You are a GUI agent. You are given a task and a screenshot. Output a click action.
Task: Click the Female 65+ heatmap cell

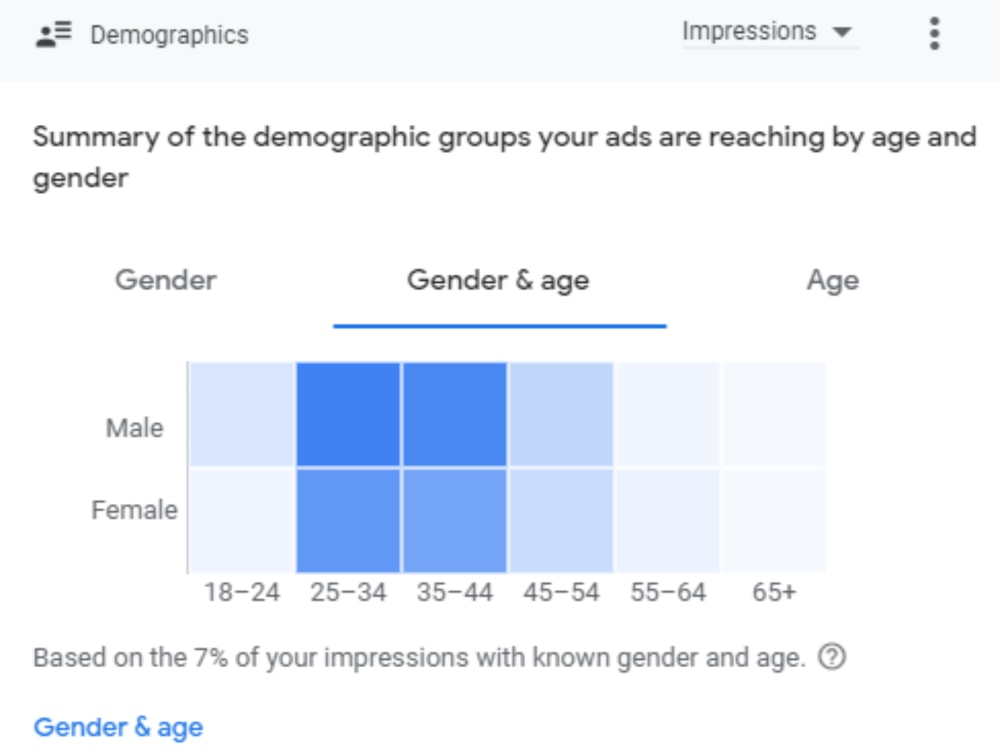pyautogui.click(x=774, y=521)
